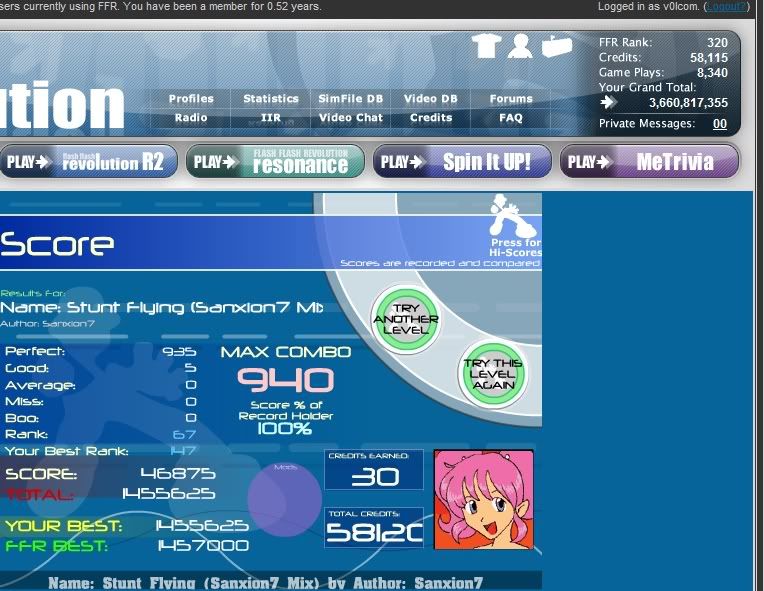Click the Rank value 67
The height and width of the screenshot is (591, 764).
[x=185, y=434]
